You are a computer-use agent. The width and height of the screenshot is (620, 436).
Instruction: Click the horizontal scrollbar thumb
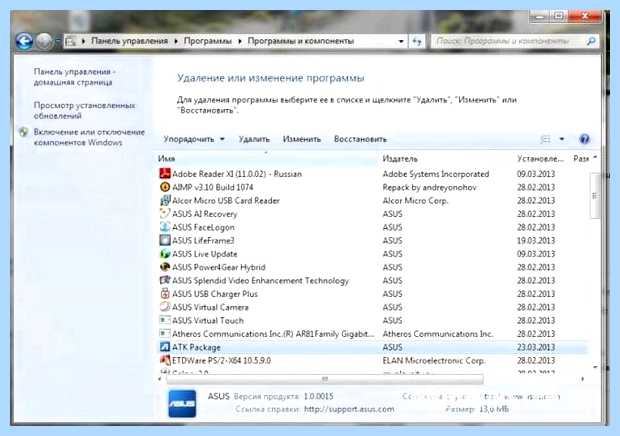pos(325,379)
